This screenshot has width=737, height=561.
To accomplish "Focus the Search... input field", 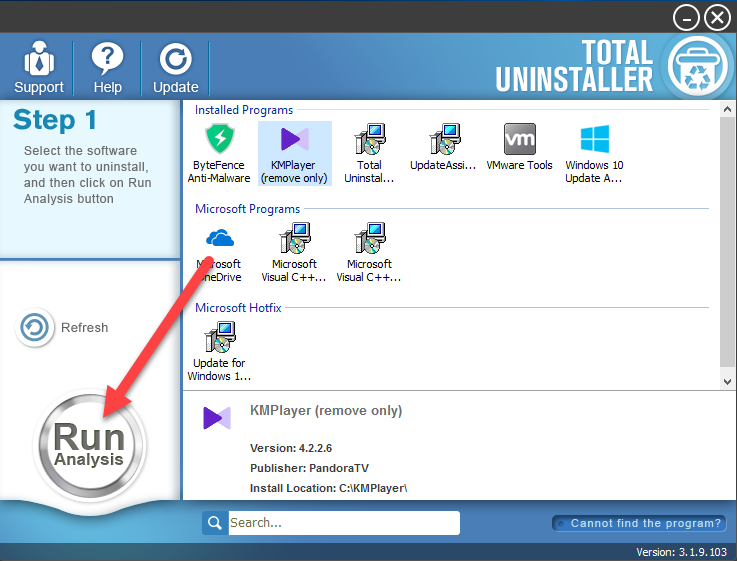I will click(x=344, y=522).
